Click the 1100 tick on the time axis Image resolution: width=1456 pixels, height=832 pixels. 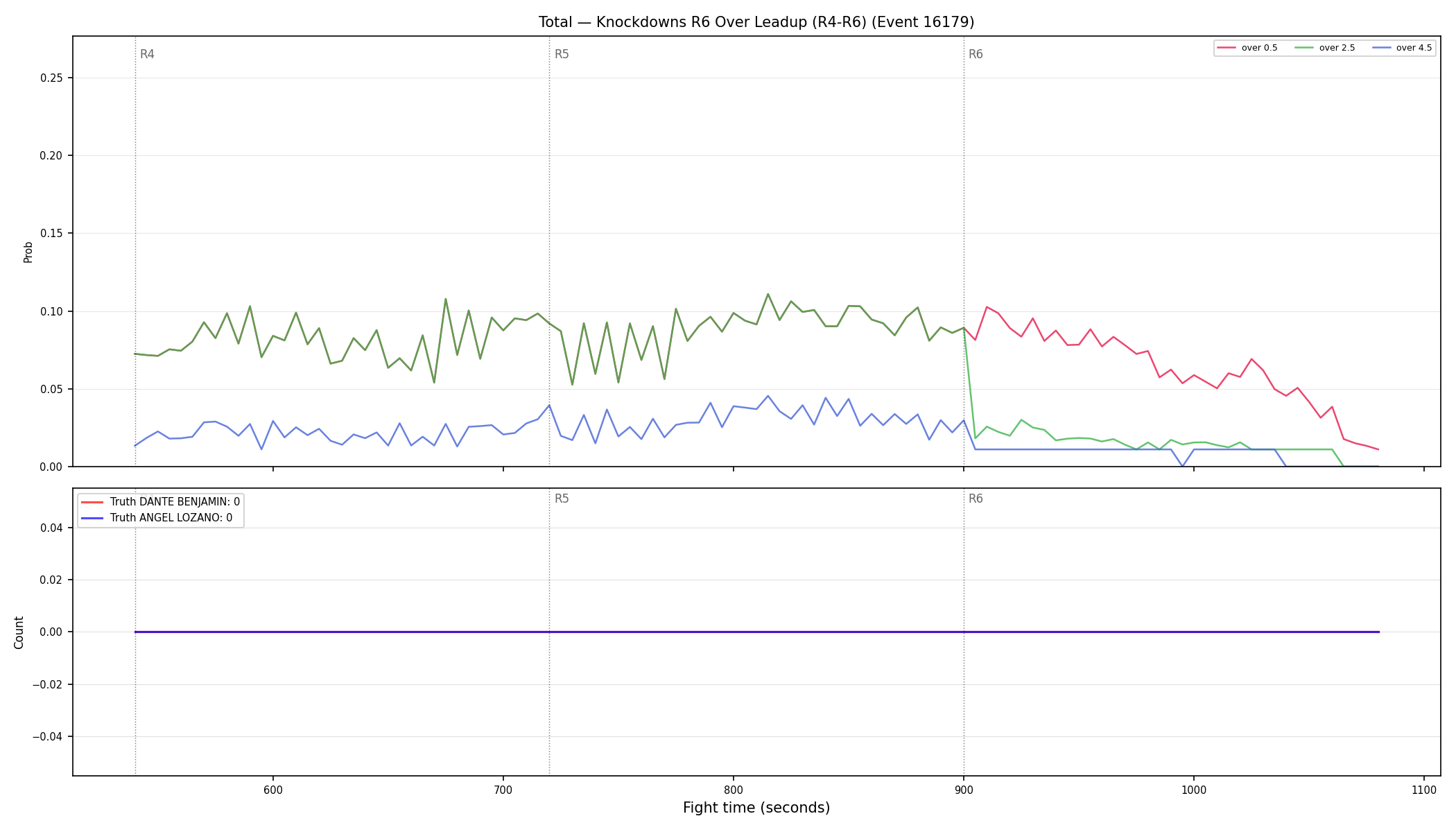(1424, 790)
